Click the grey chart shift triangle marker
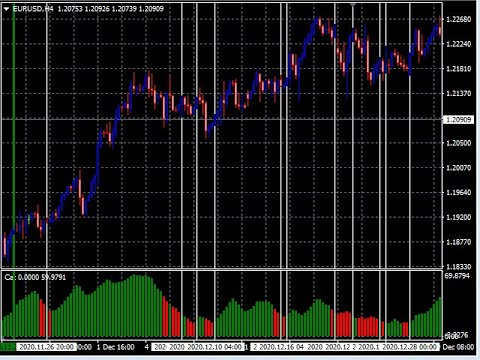 point(353,4)
